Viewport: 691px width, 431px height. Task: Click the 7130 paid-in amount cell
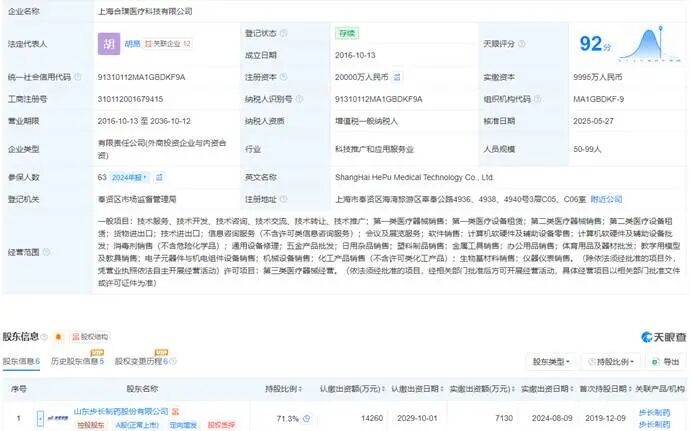[x=504, y=418]
